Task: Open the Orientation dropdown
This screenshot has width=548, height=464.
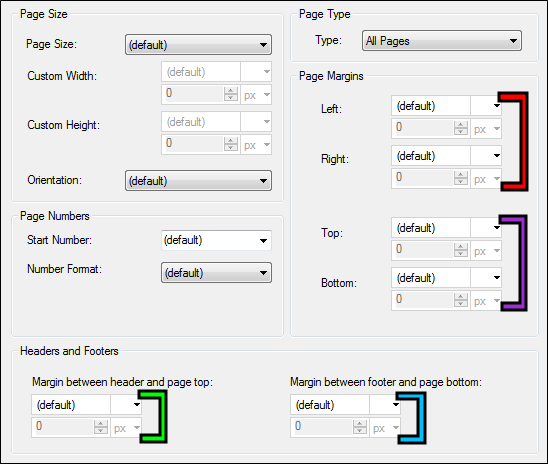Action: click(x=198, y=181)
